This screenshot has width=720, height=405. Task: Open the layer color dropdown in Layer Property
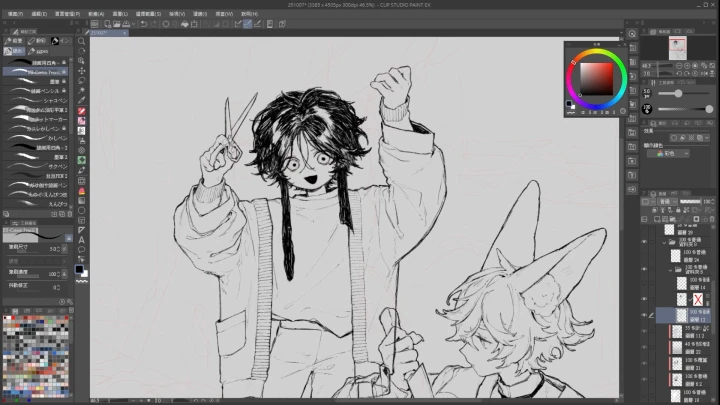(674, 154)
